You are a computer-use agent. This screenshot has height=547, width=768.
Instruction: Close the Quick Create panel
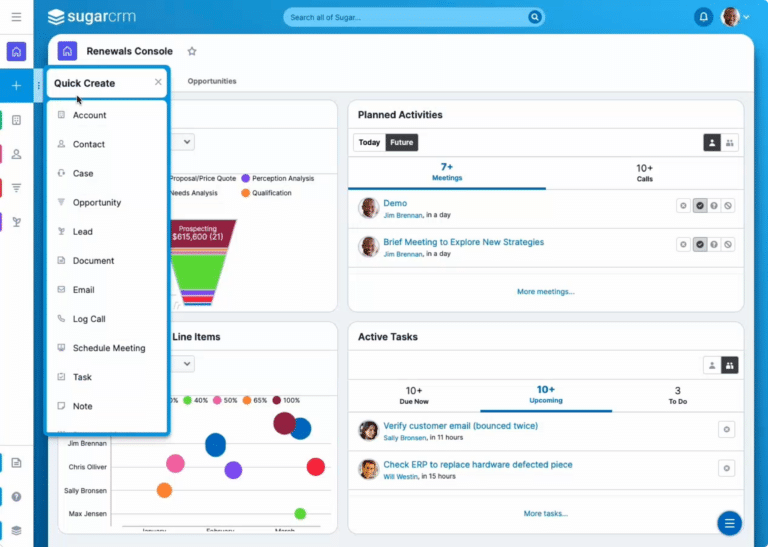point(158,83)
